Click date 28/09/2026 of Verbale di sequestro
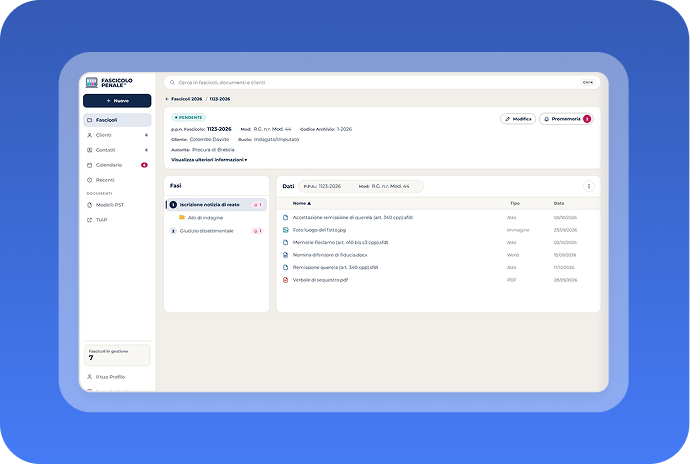 (565, 280)
